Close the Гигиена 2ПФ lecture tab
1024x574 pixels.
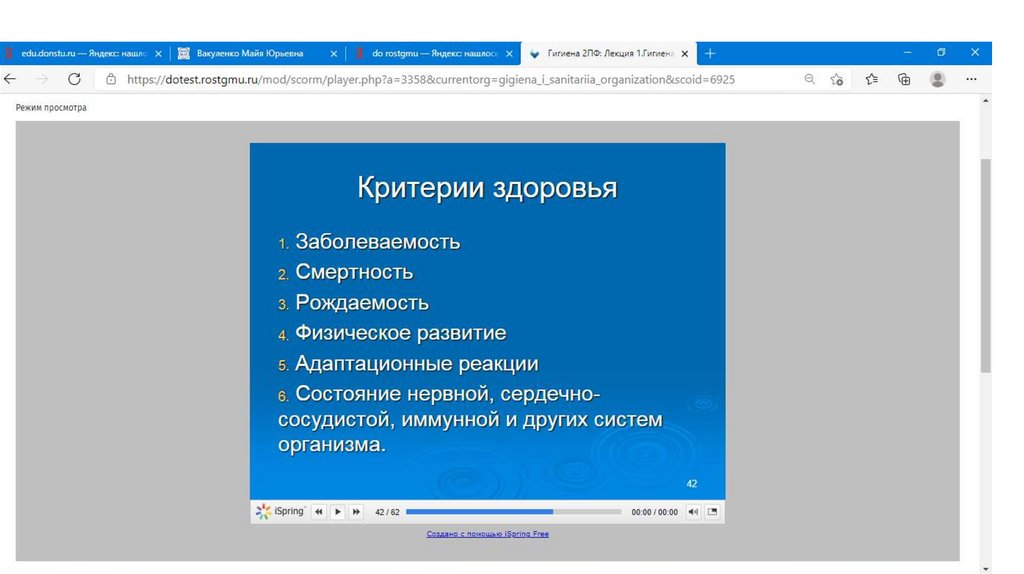click(684, 54)
